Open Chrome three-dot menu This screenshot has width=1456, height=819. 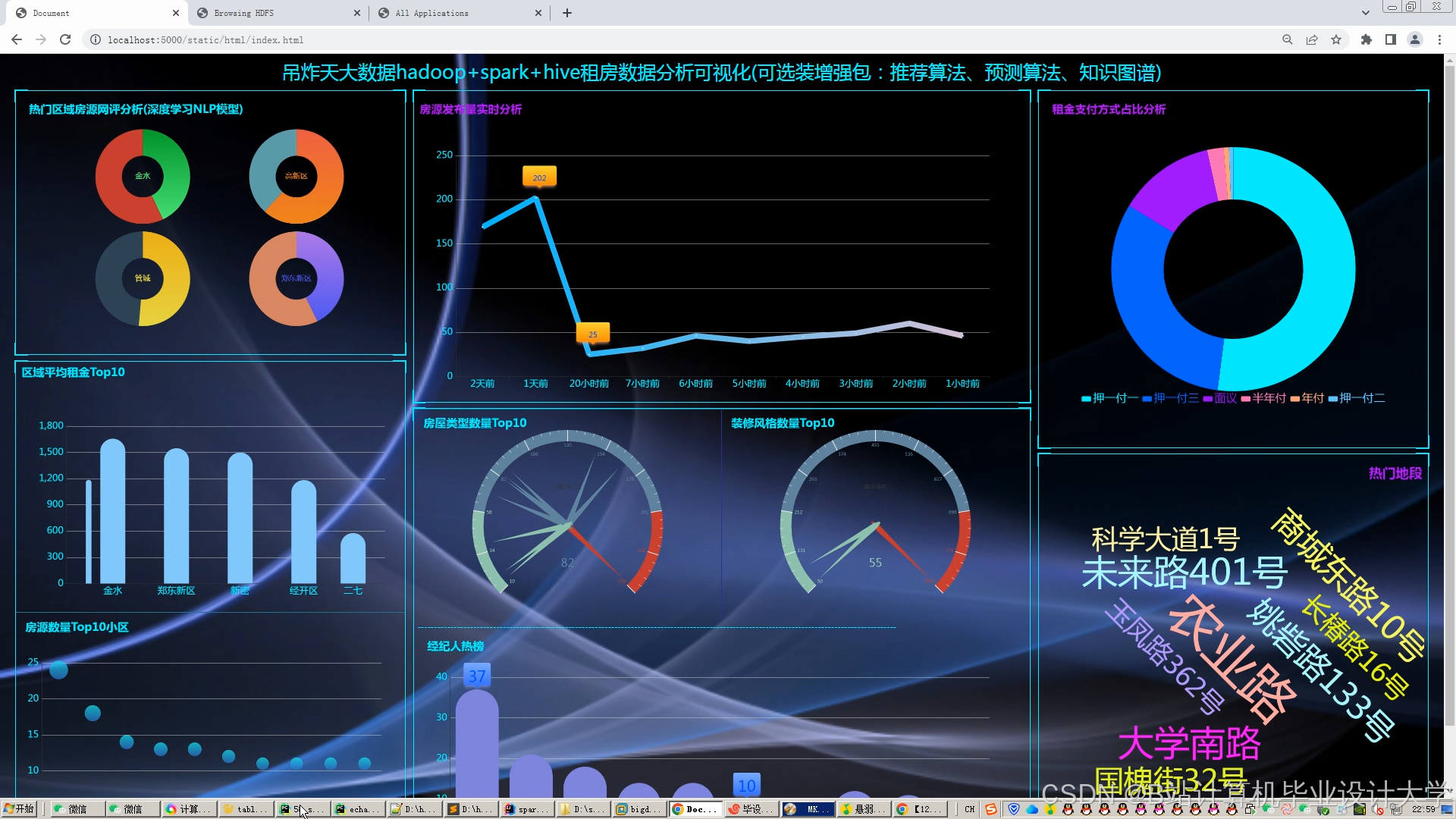tap(1439, 39)
